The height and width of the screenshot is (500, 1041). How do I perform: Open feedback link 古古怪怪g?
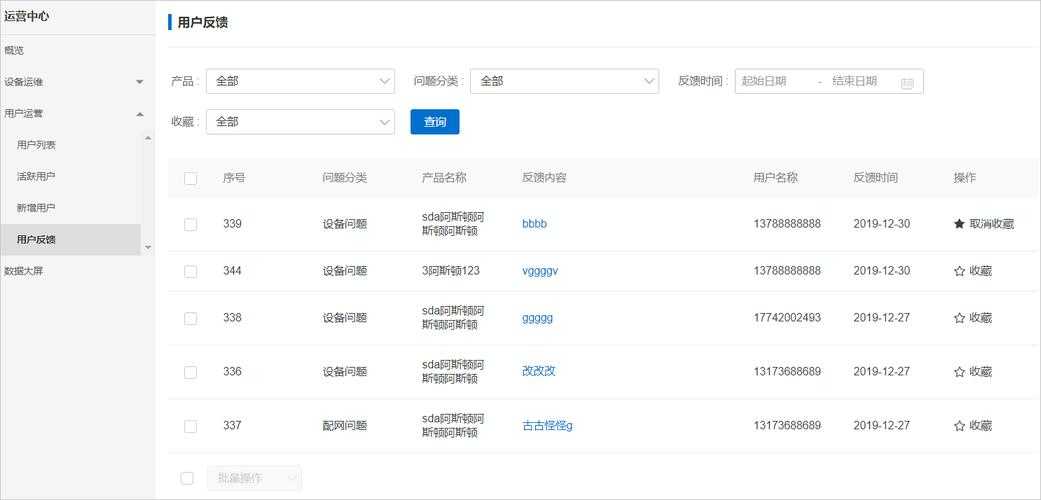tap(547, 426)
